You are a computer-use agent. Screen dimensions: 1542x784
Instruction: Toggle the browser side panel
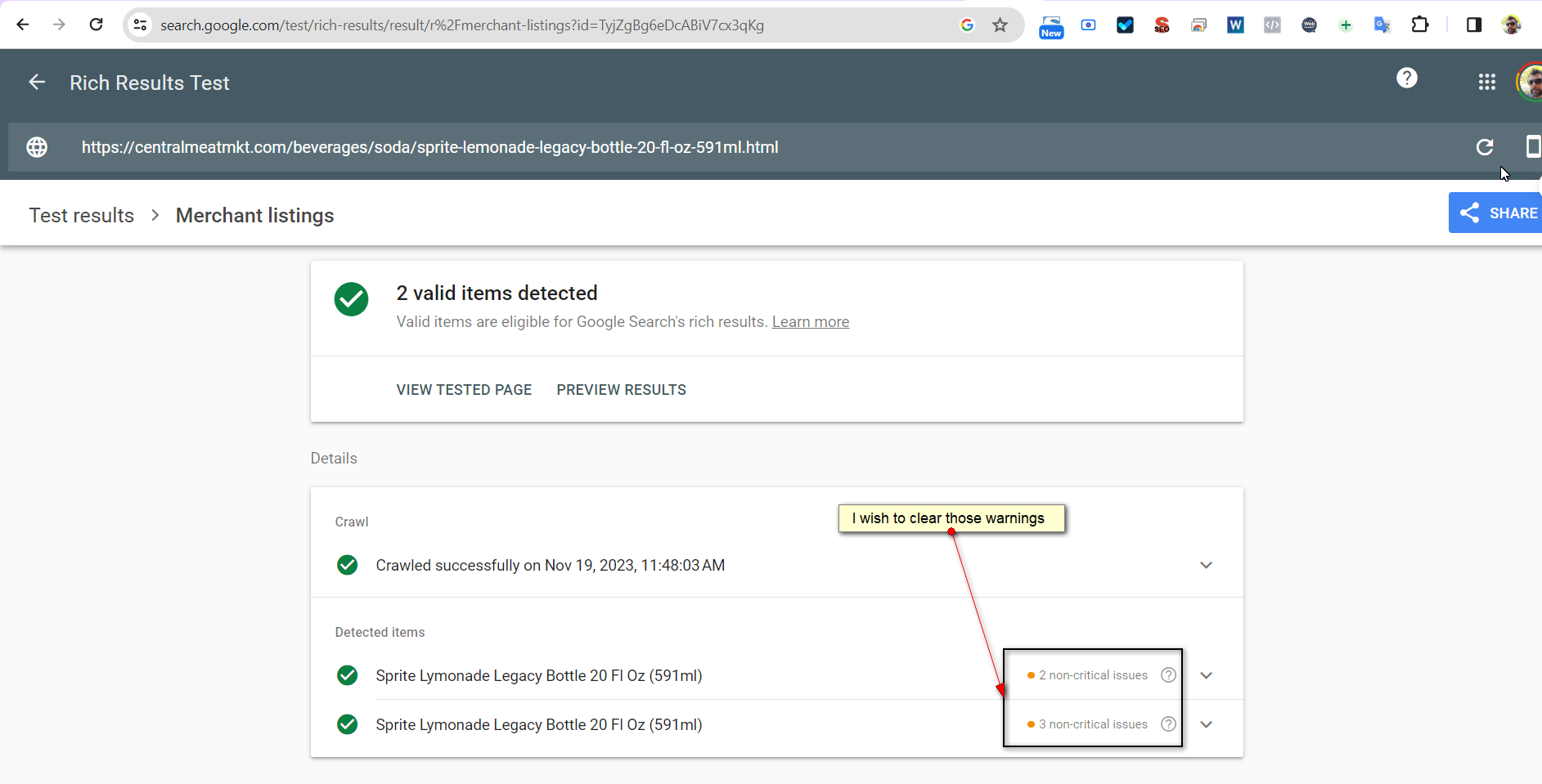pyautogui.click(x=1474, y=25)
